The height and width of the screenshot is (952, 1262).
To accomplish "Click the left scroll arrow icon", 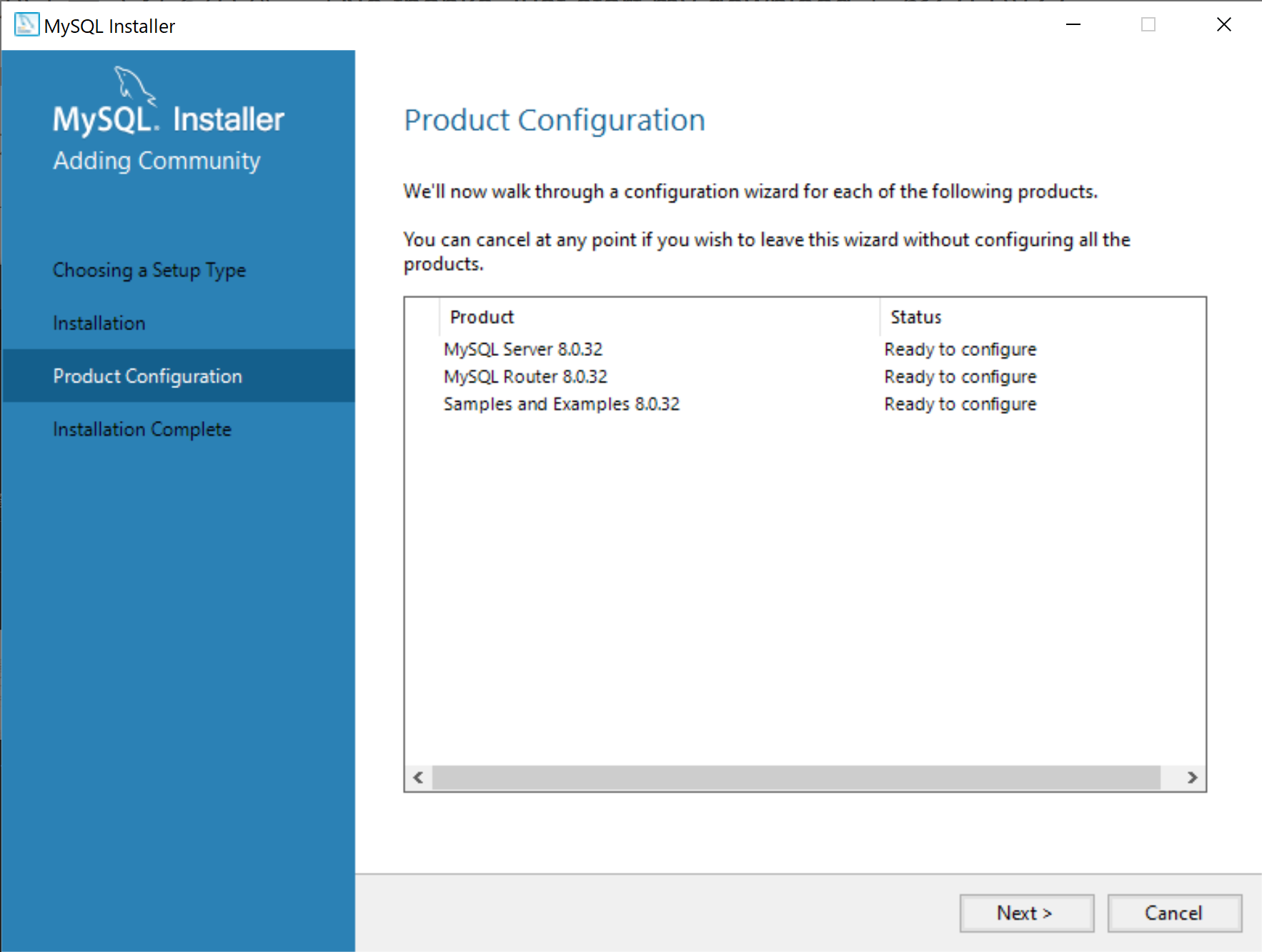I will 417,777.
